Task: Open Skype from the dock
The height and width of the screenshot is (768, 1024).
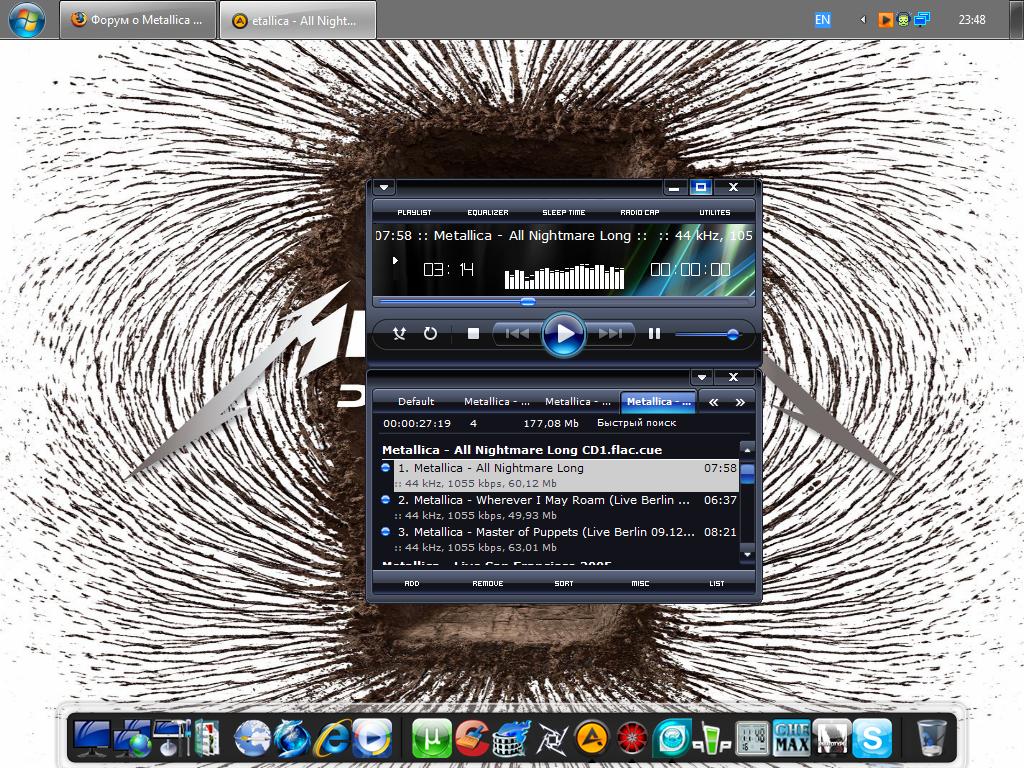Action: click(872, 739)
